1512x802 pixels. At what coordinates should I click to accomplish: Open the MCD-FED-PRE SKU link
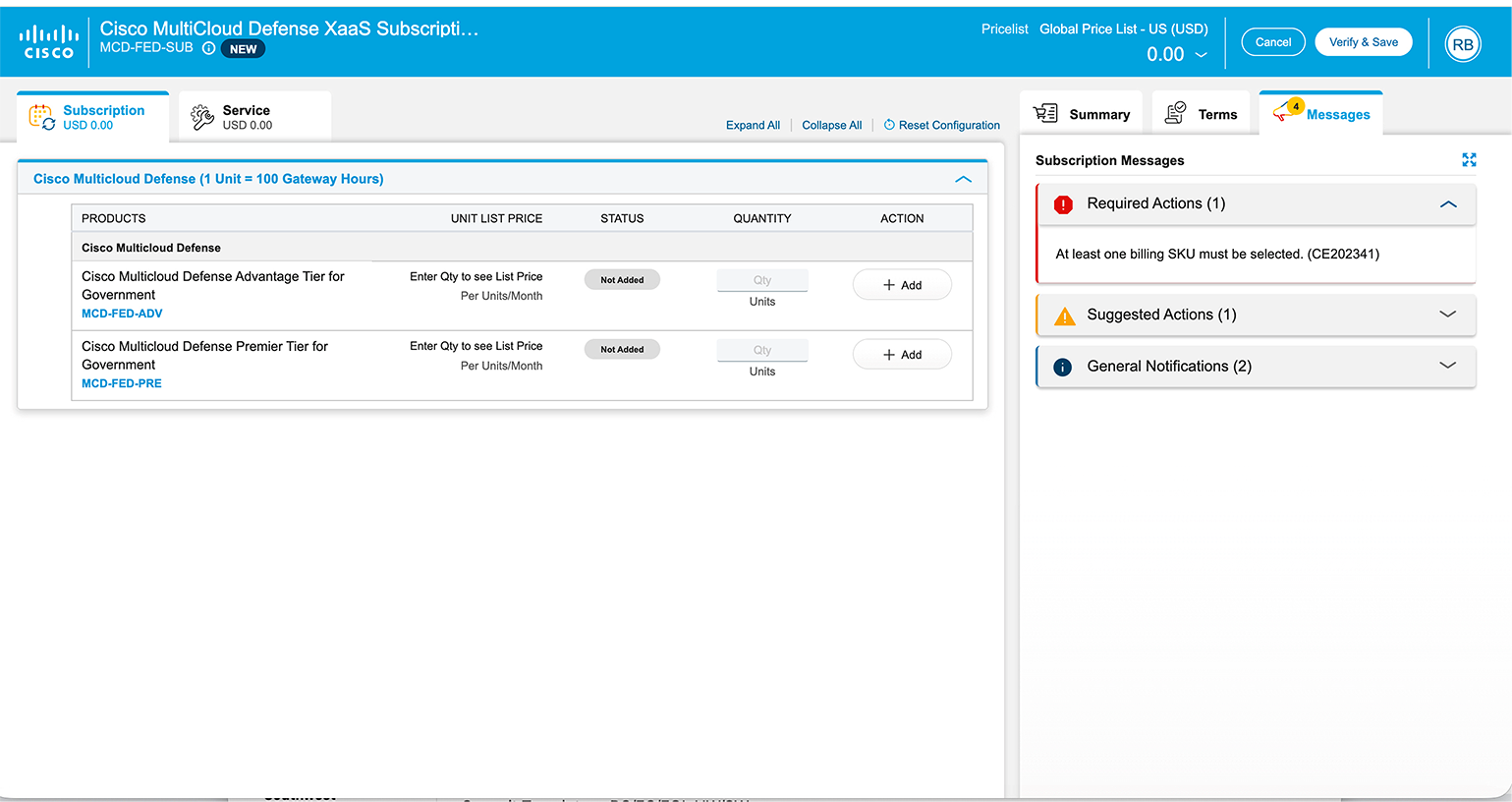pyautogui.click(x=122, y=383)
